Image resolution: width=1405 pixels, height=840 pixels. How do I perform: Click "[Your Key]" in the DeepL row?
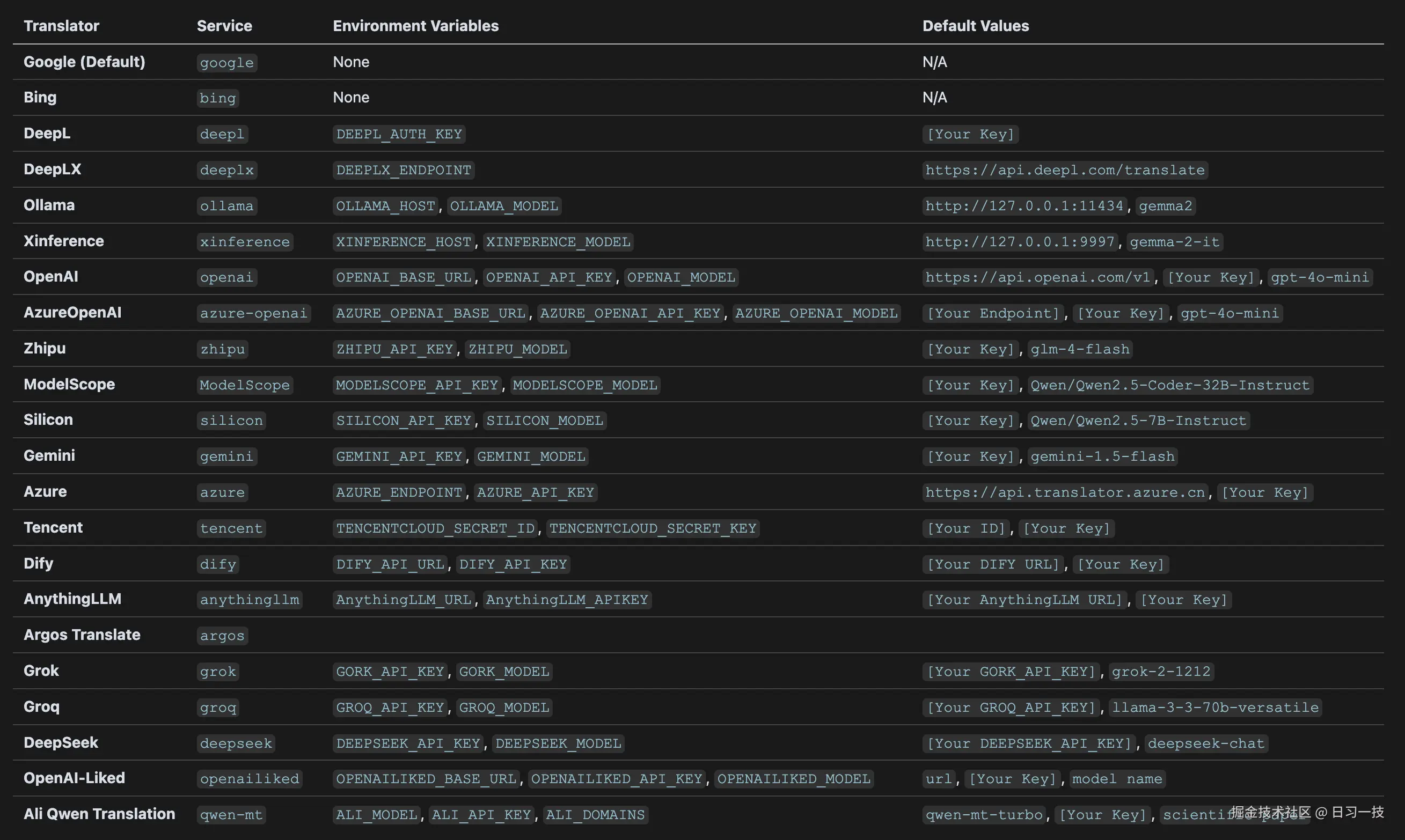(x=970, y=134)
